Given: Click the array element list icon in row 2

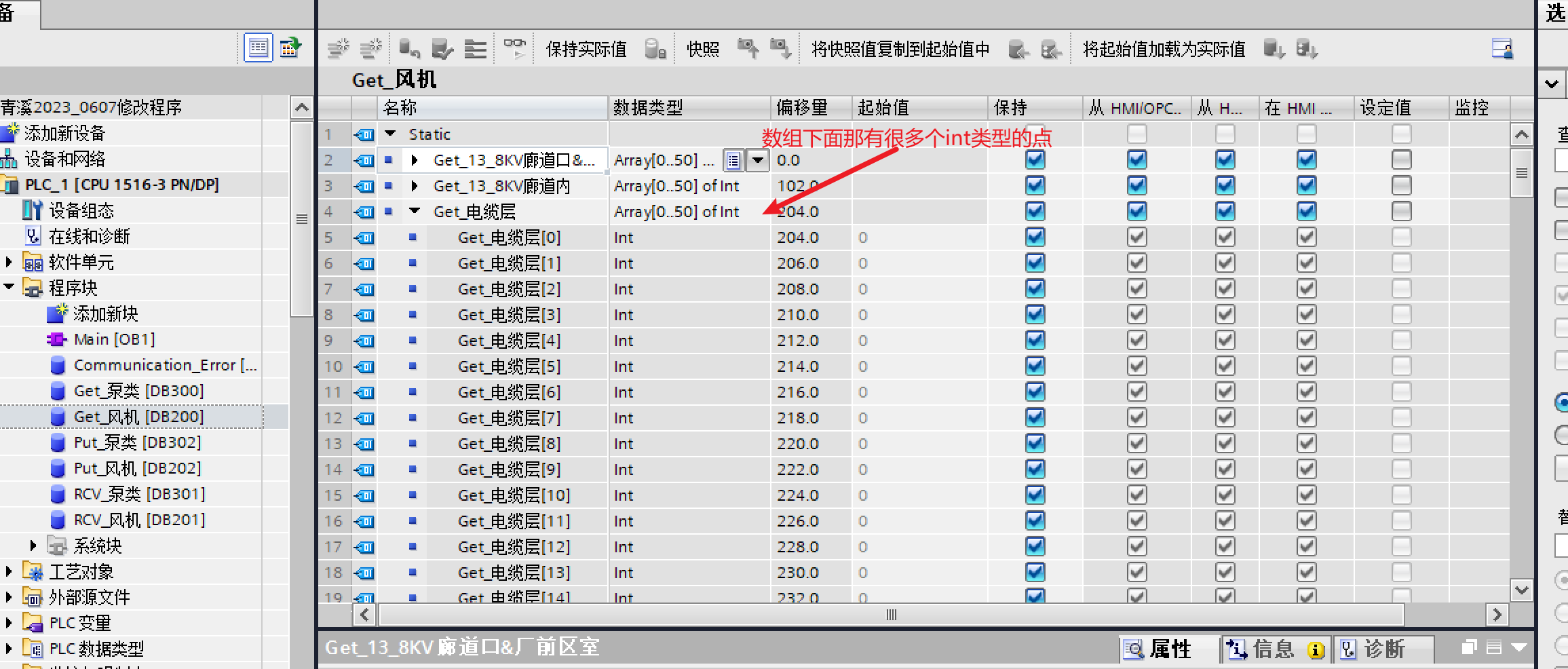Looking at the screenshot, I should 733,161.
